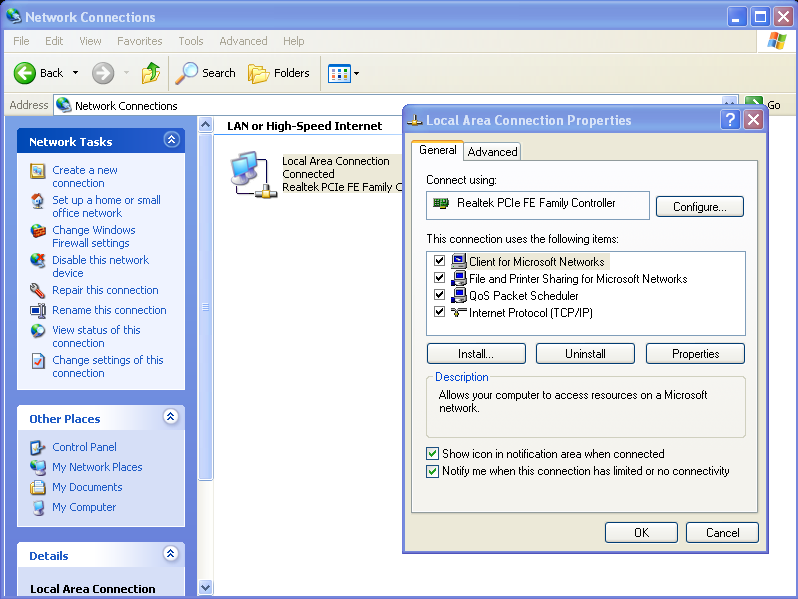Open the Back history dropdown arrow
The height and width of the screenshot is (599, 798).
(75, 73)
